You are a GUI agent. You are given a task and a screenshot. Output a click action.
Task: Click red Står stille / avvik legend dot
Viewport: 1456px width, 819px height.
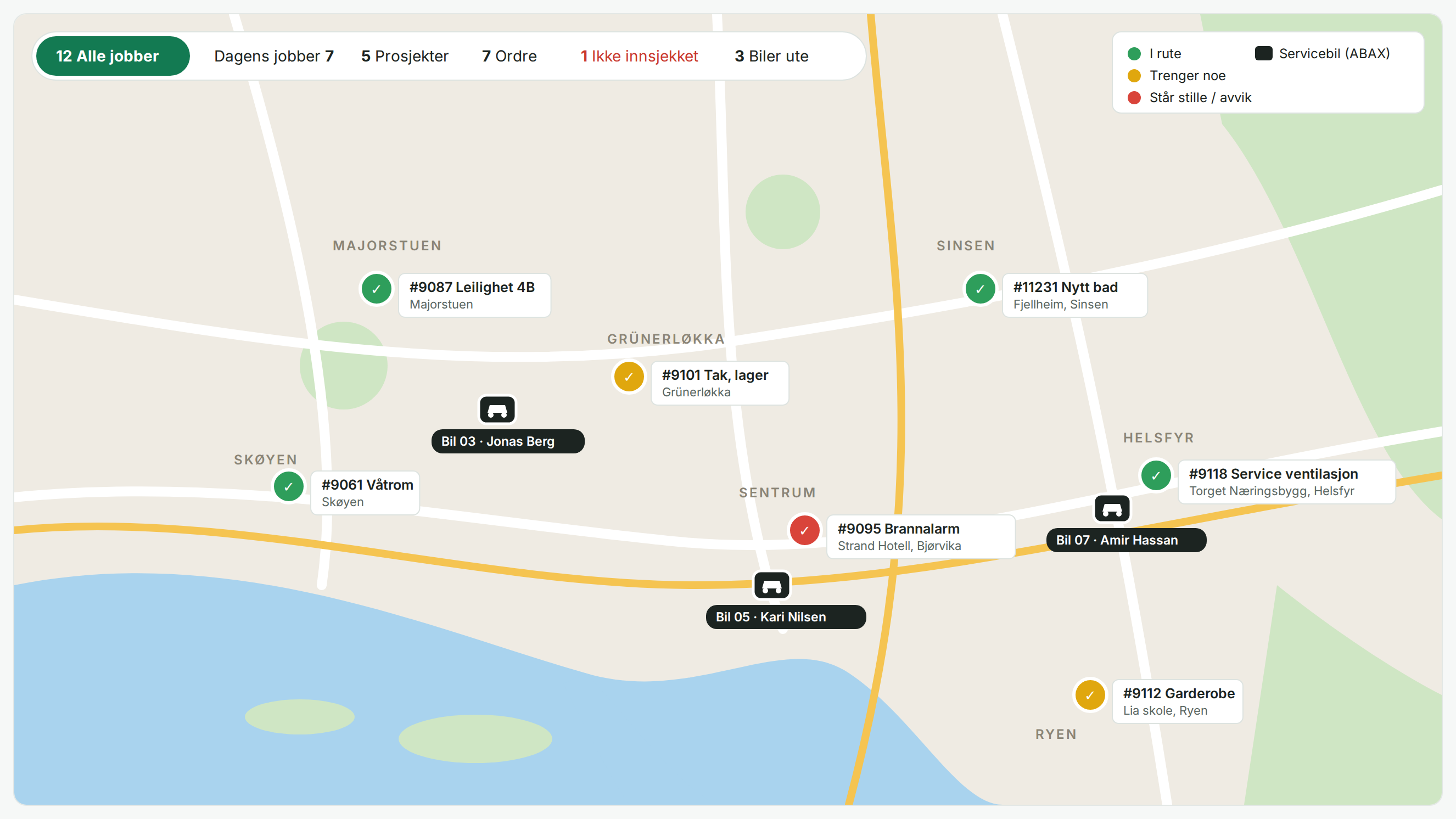[x=1134, y=98]
